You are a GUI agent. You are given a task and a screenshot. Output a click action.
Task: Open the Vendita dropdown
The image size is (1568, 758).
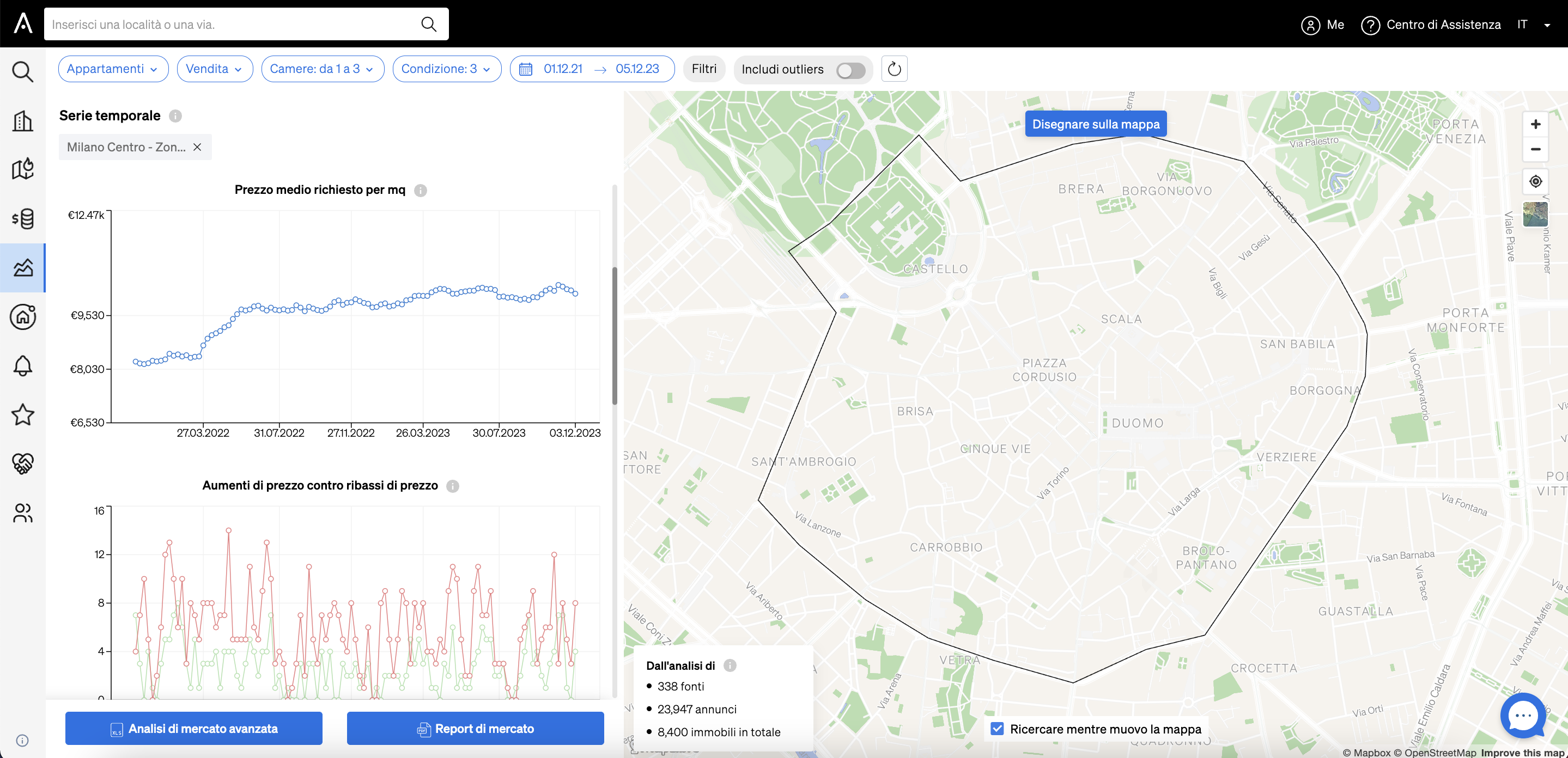[x=215, y=69]
